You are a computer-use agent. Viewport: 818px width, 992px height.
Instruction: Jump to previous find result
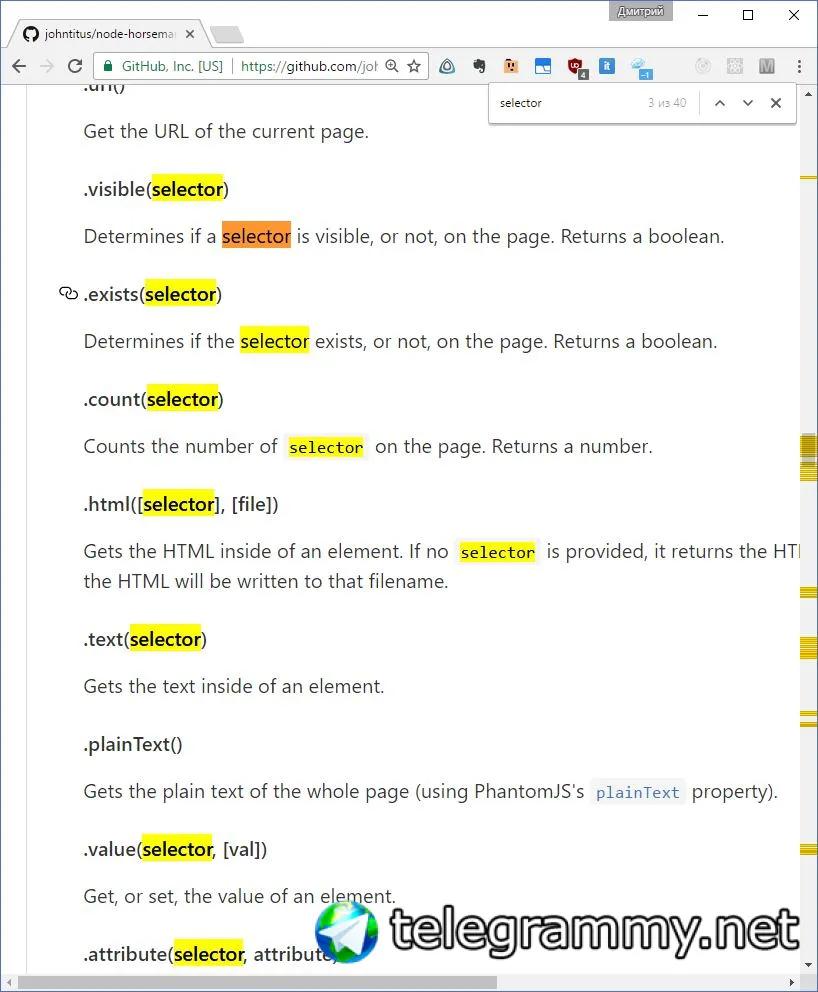pos(720,103)
